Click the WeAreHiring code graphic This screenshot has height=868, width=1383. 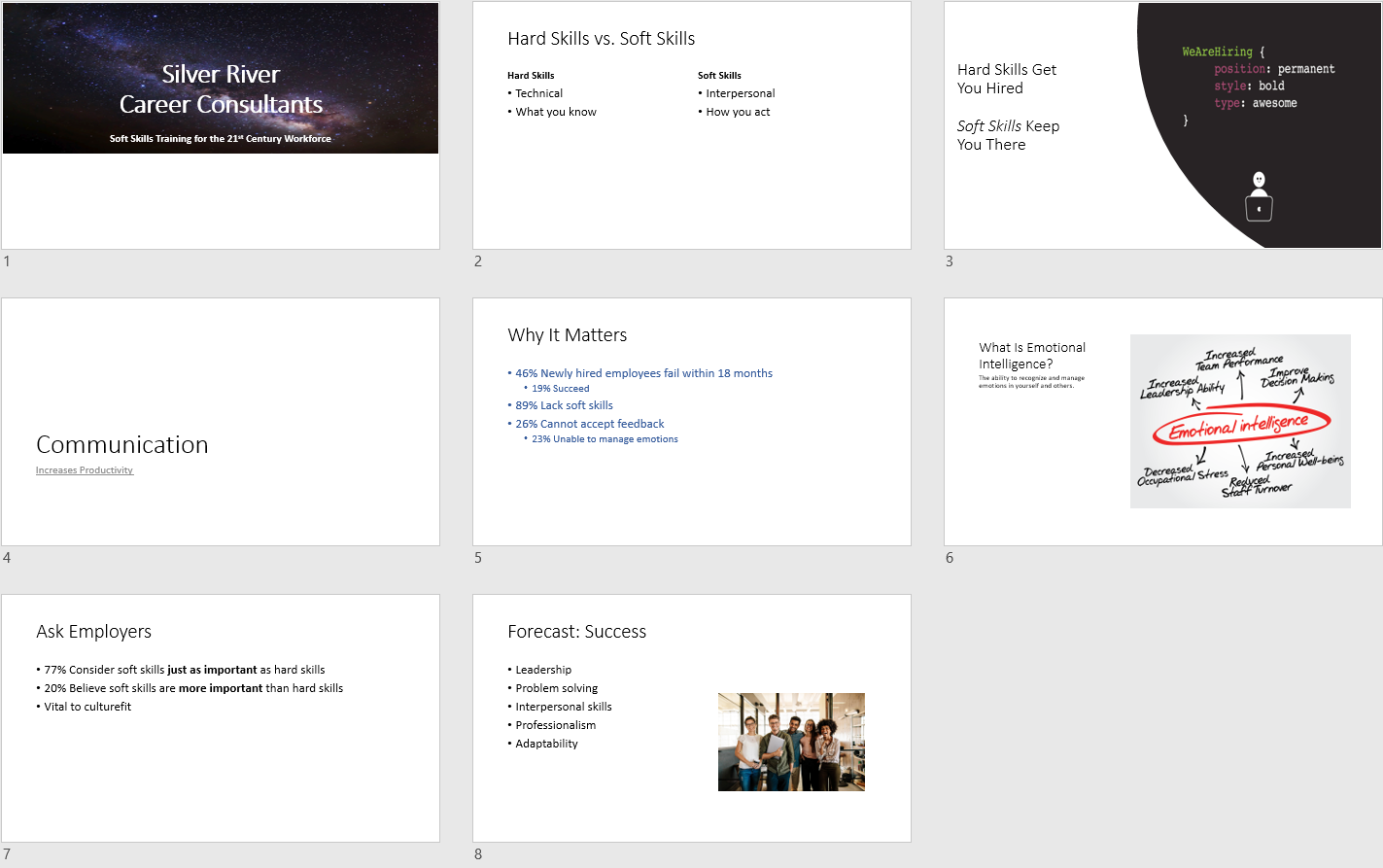click(x=1258, y=78)
